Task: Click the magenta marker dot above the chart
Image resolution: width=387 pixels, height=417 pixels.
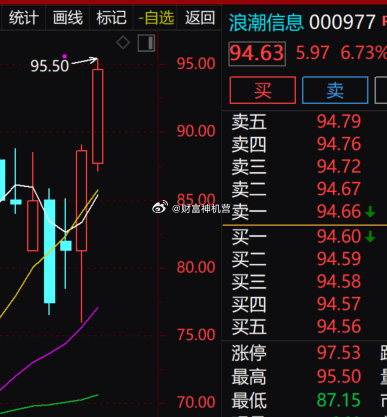Action: click(65, 56)
